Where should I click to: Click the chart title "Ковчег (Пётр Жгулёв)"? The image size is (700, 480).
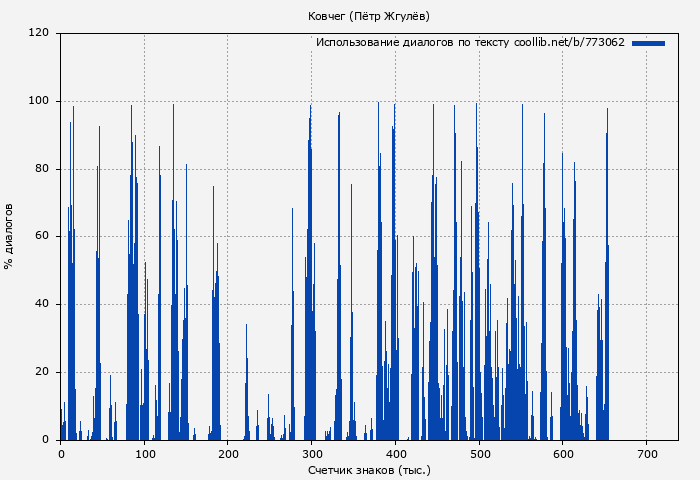(369, 16)
